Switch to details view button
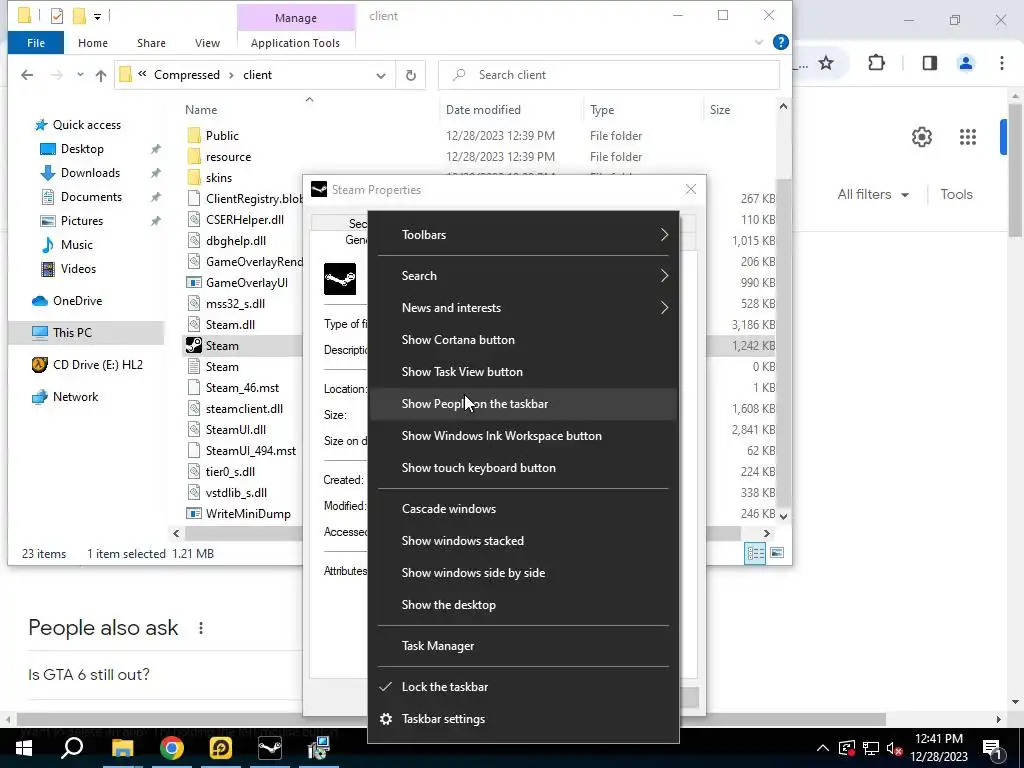The height and width of the screenshot is (768, 1024). coord(756,553)
